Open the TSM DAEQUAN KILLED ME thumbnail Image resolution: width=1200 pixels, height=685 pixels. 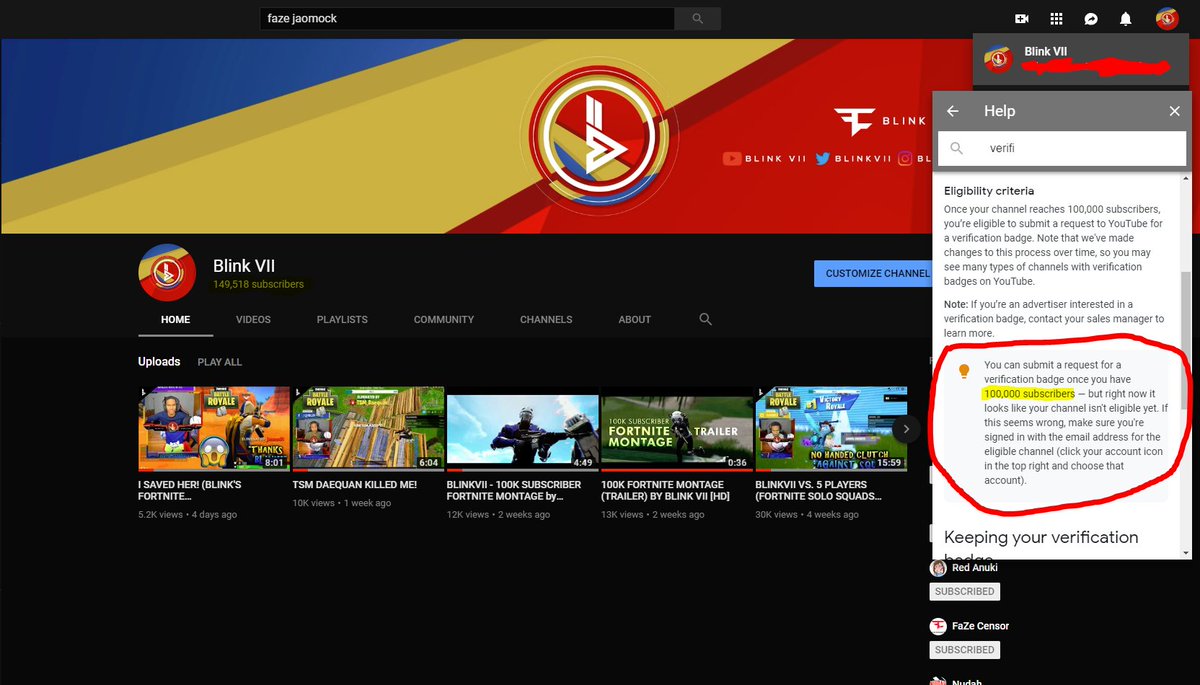[x=368, y=429]
